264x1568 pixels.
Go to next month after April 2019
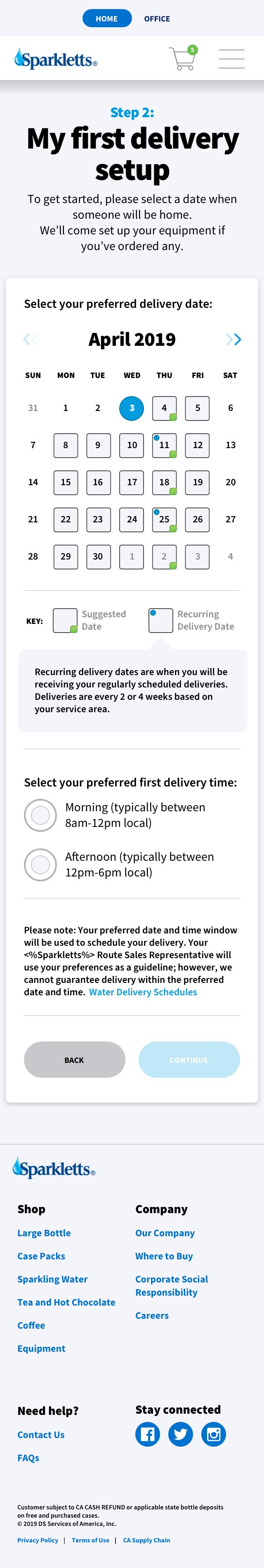(x=233, y=340)
